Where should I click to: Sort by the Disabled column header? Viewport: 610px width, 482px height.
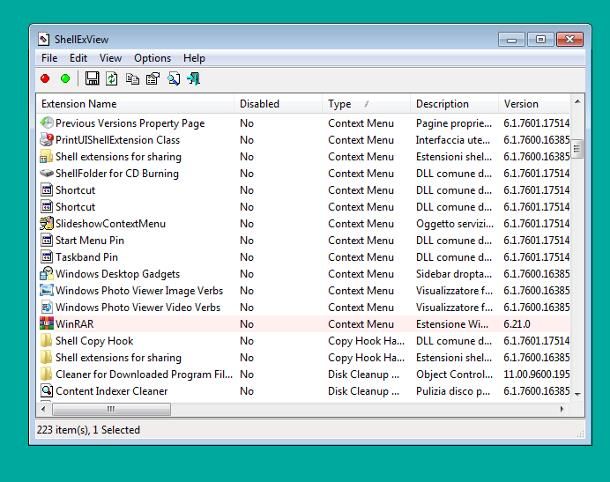(279, 104)
